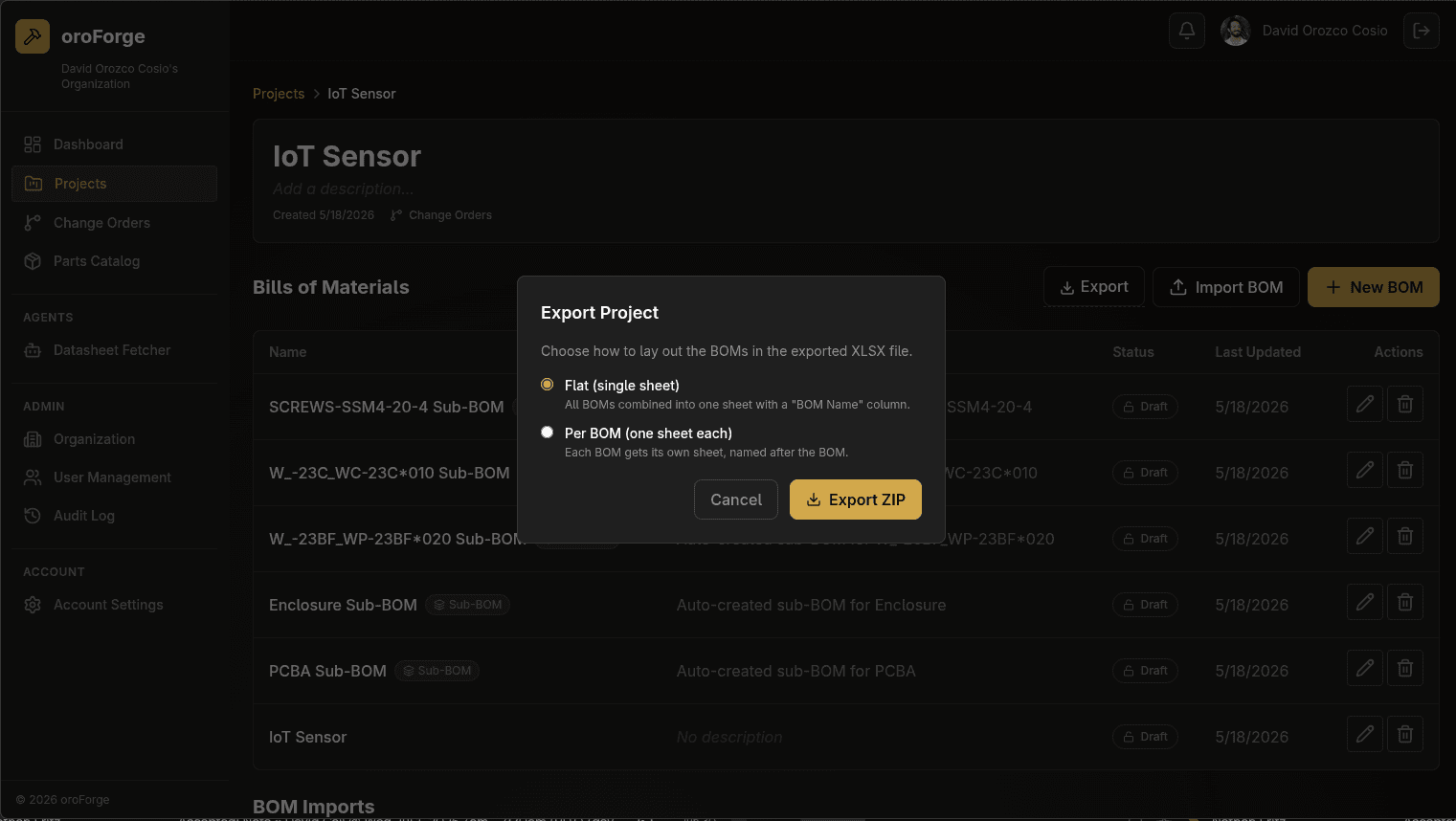This screenshot has width=1456, height=821.
Task: Delete the W_-23C_WC-23C*010 Sub-BOM row
Action: 1405,470
